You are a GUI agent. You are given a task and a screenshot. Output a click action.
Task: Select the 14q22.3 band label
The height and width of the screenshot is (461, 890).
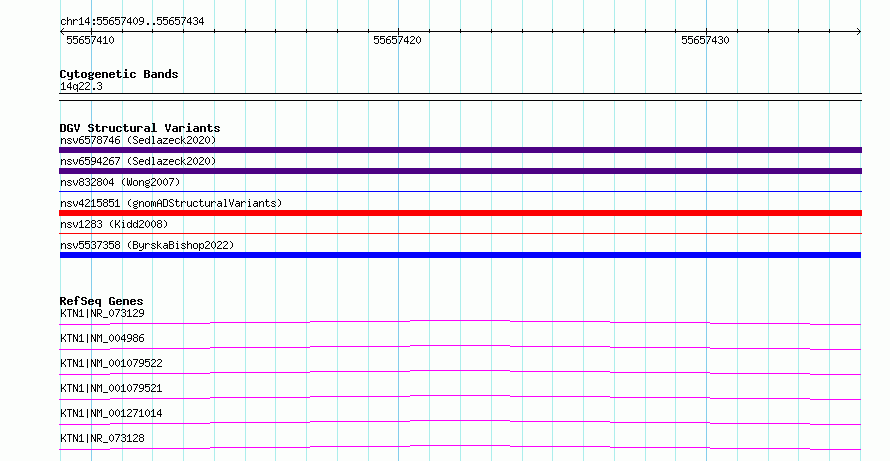click(x=81, y=86)
